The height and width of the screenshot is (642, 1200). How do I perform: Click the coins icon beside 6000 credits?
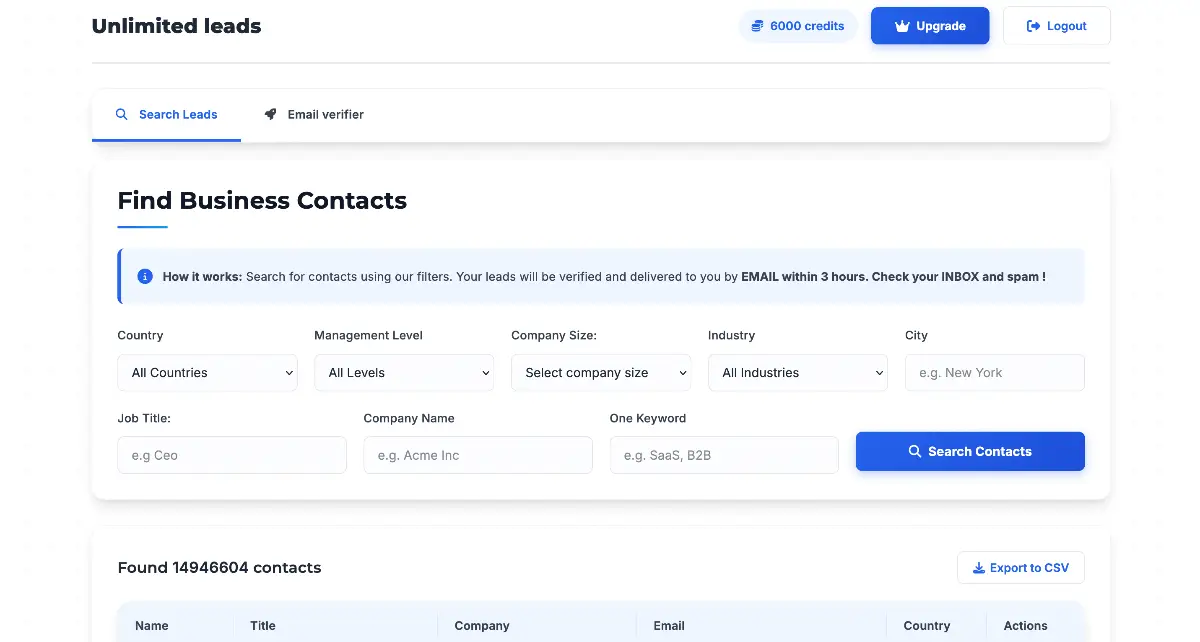(x=757, y=26)
